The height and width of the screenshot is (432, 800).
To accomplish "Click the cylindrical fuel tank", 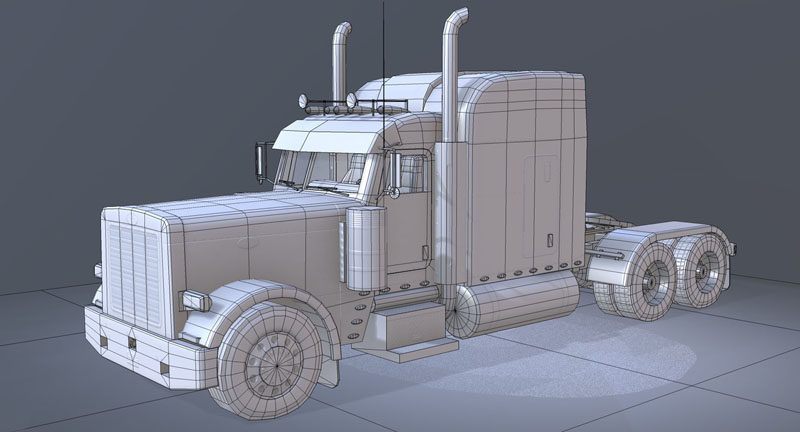I will tap(518, 303).
